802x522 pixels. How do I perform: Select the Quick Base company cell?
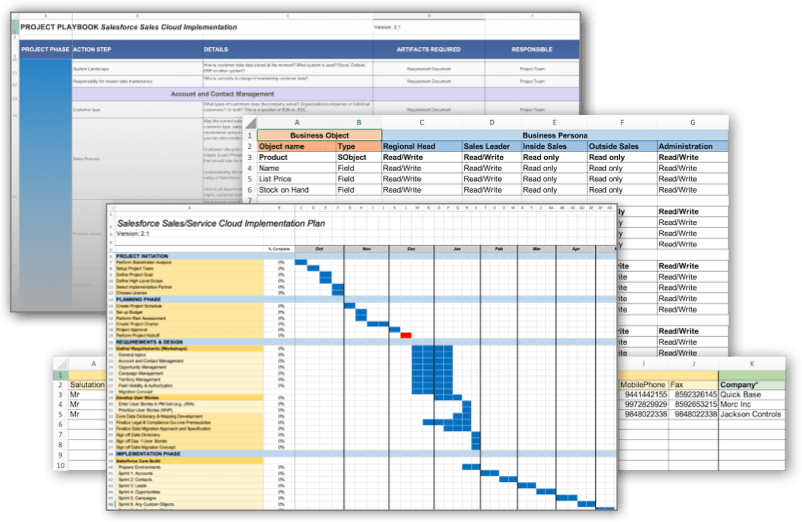752,395
